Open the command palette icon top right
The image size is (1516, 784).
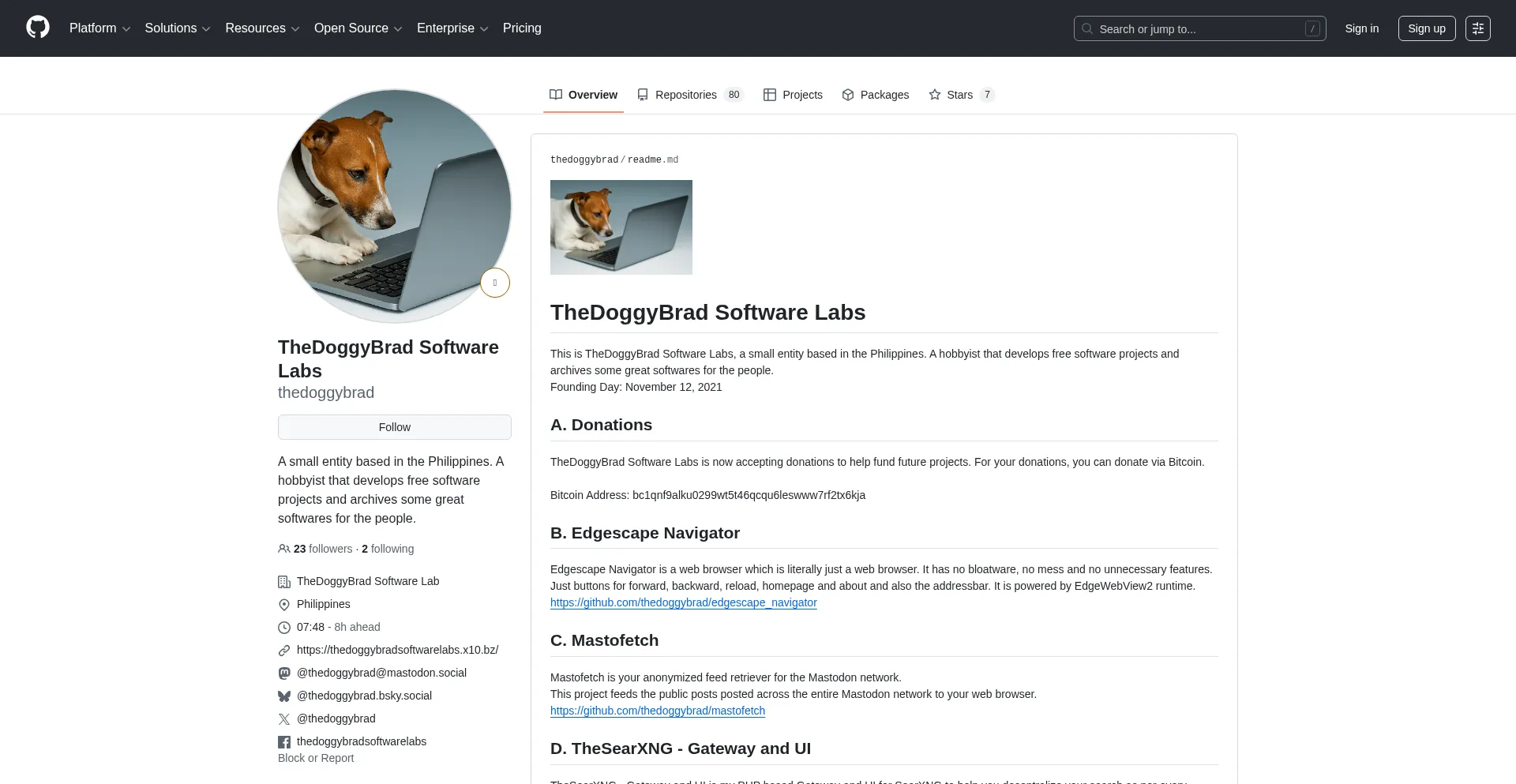coord(1479,28)
